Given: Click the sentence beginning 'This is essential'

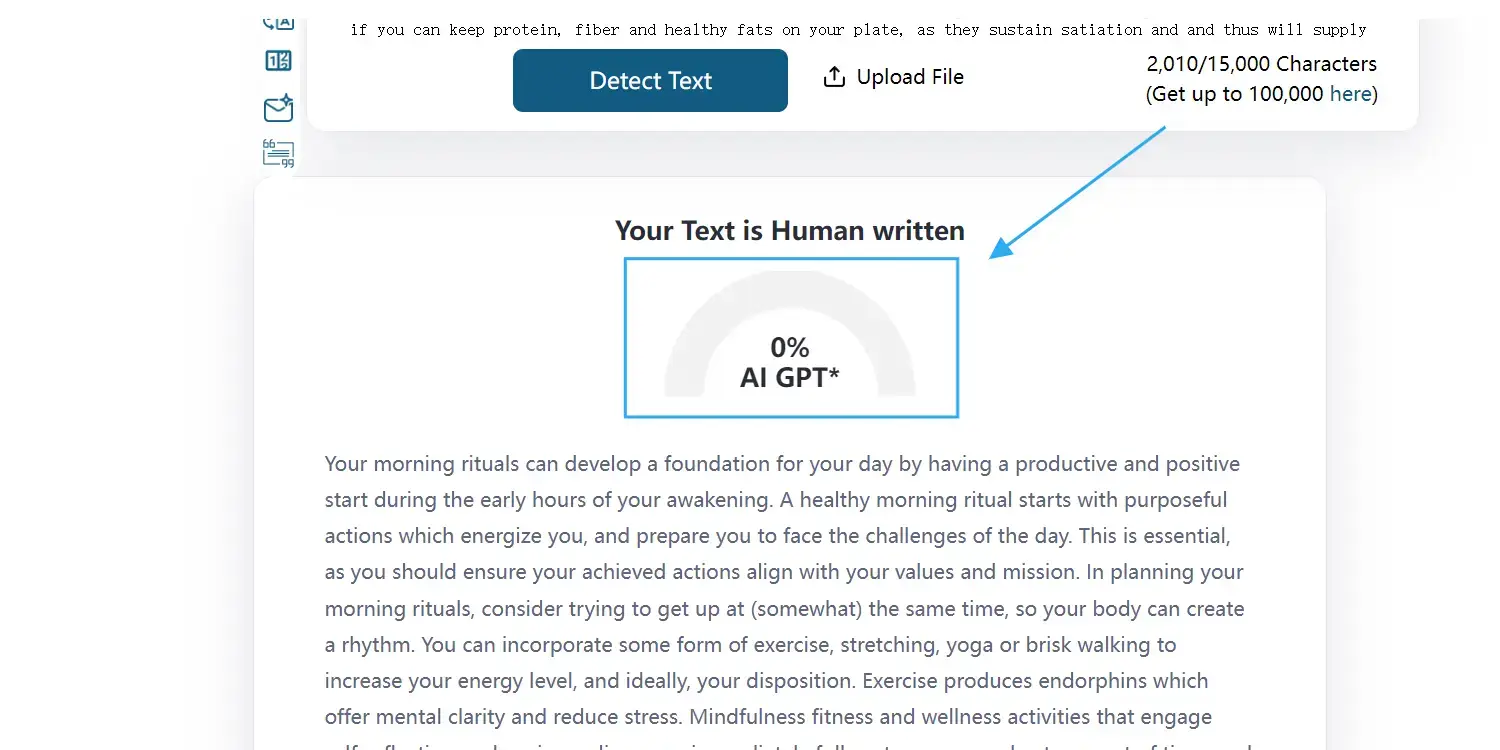Looking at the screenshot, I should click(x=1152, y=536).
